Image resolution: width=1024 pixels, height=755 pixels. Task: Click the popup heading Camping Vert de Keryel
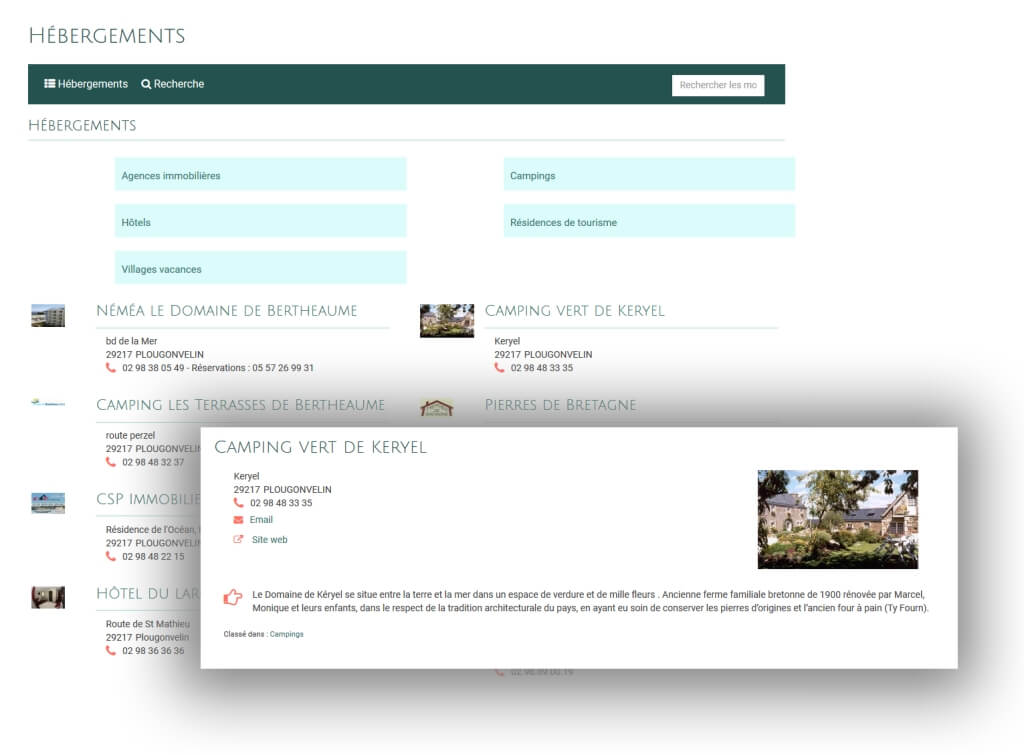(321, 447)
